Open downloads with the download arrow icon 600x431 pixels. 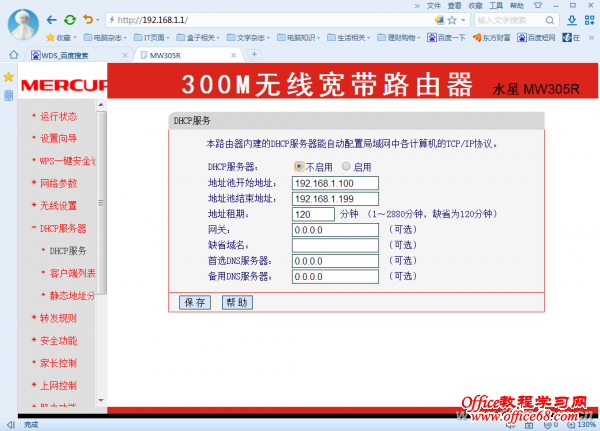pyautogui.click(x=572, y=20)
